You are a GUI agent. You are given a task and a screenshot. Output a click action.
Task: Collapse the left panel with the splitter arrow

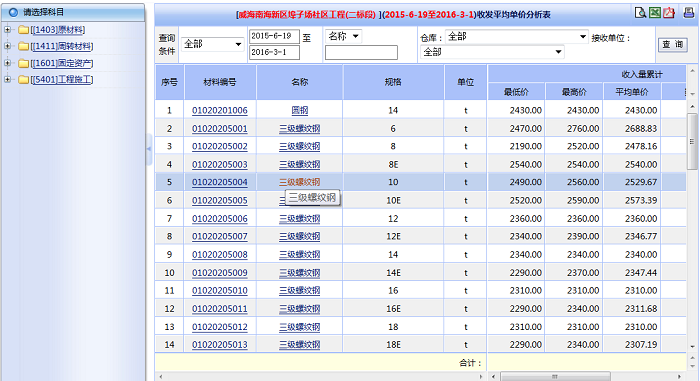point(149,149)
